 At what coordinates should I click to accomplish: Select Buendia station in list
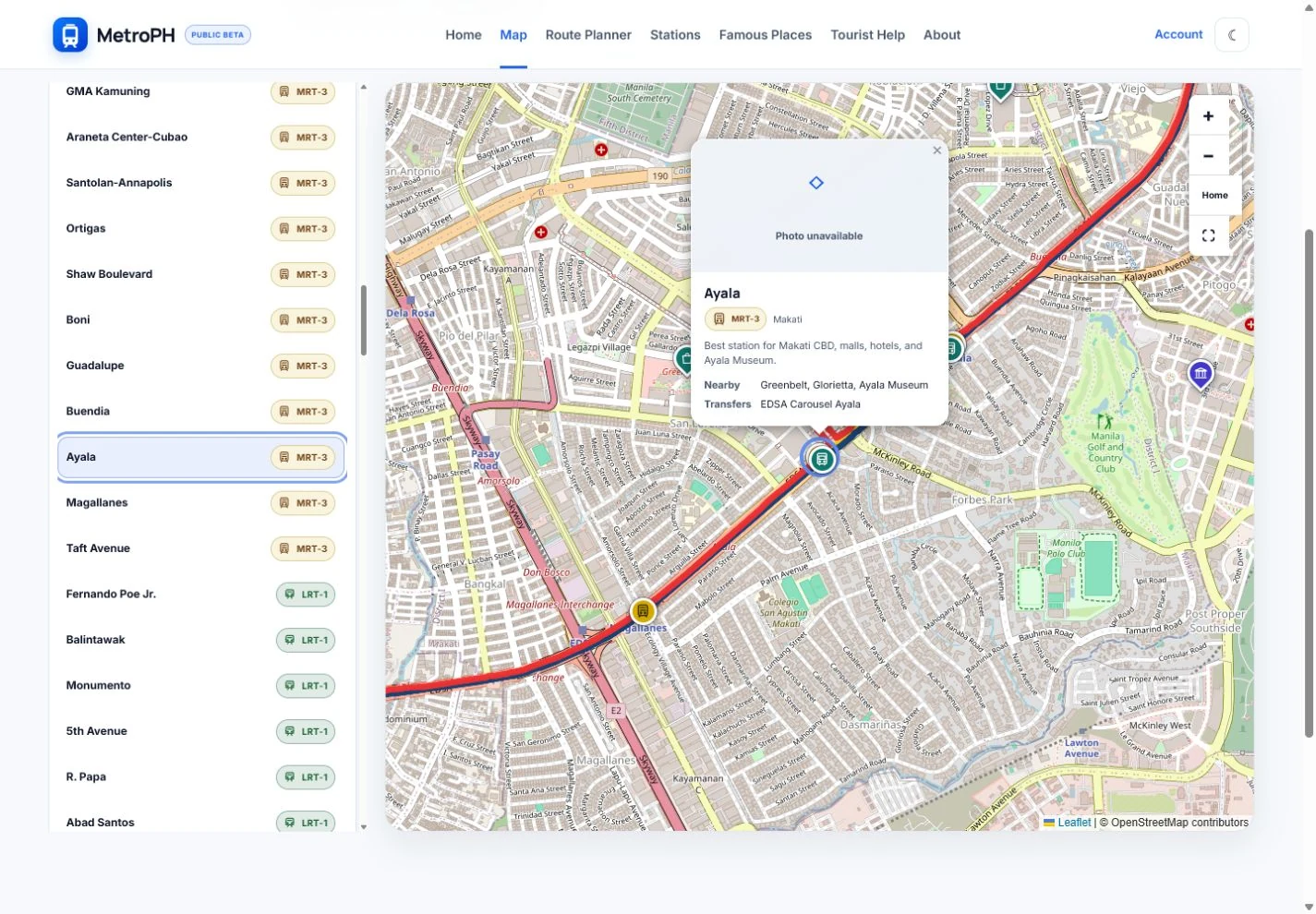pos(201,411)
